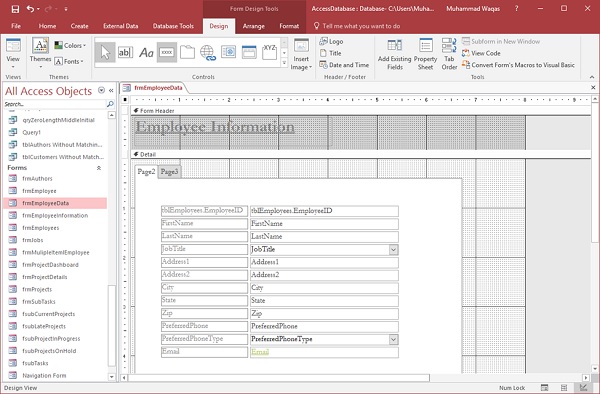
Task: Switch to the Database Tools tab
Action: tap(173, 26)
